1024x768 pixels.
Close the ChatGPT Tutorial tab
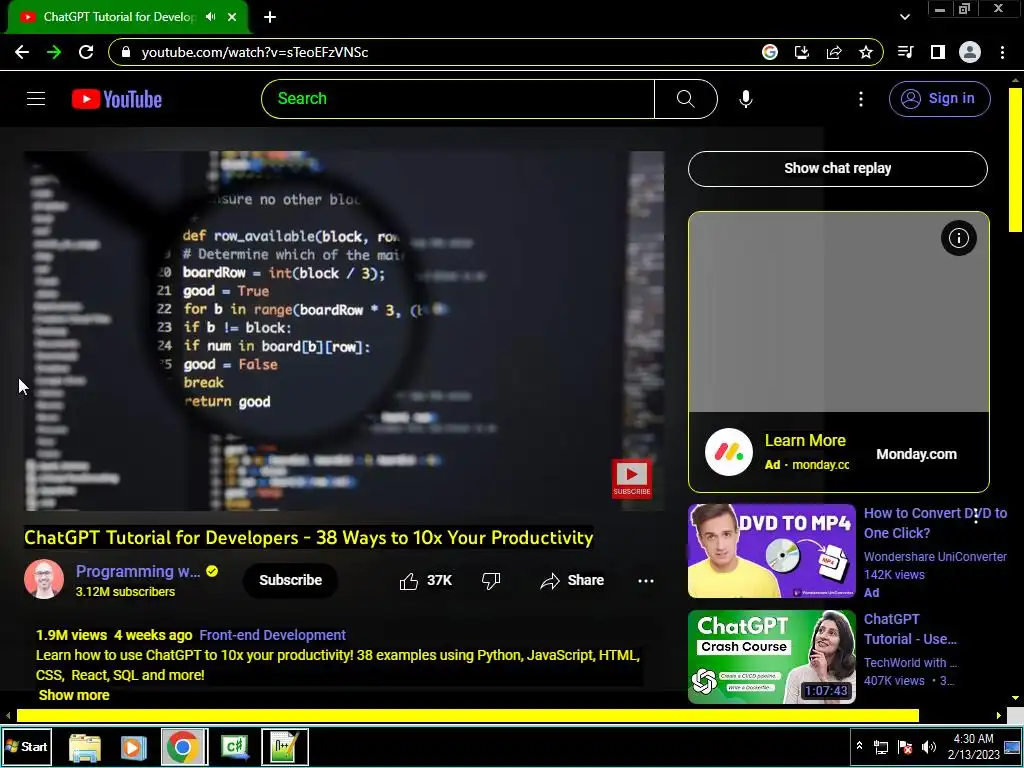click(x=232, y=17)
